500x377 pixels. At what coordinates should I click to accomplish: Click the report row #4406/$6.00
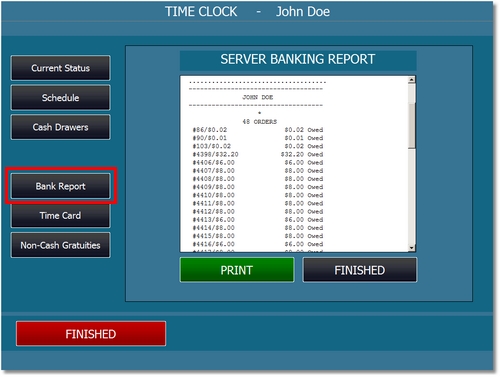pyautogui.click(x=258, y=162)
